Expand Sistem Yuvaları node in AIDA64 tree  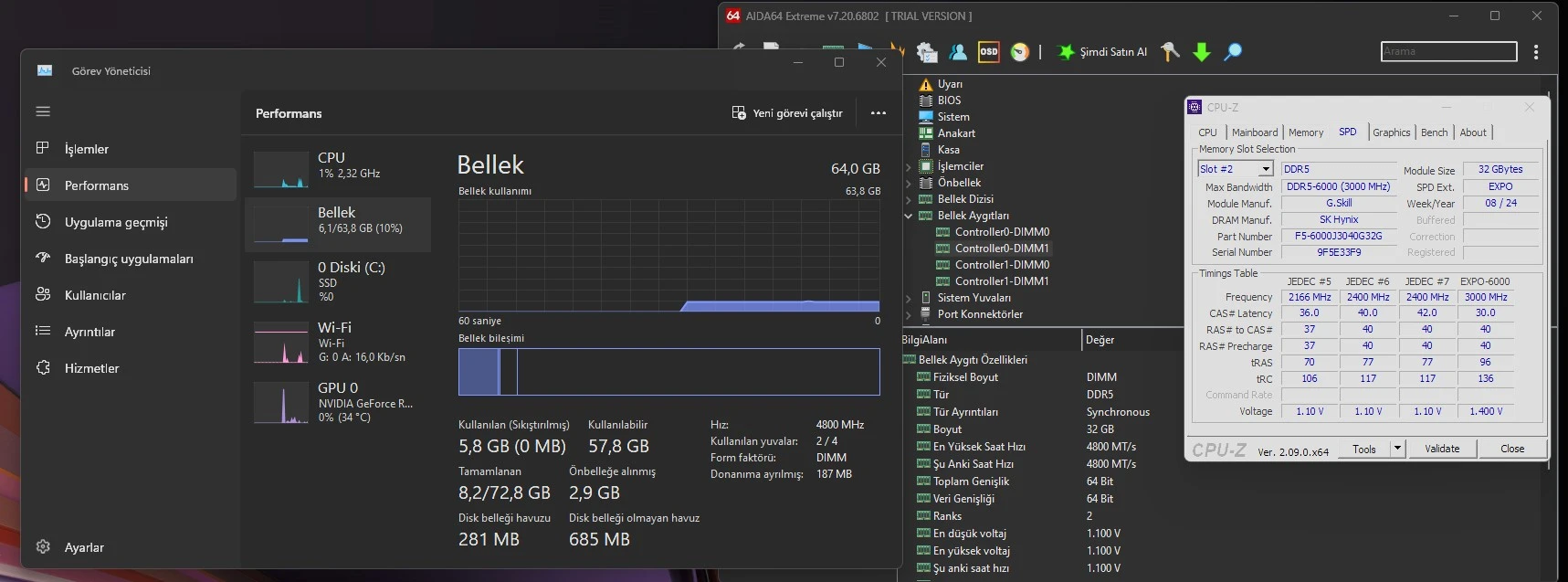[909, 298]
